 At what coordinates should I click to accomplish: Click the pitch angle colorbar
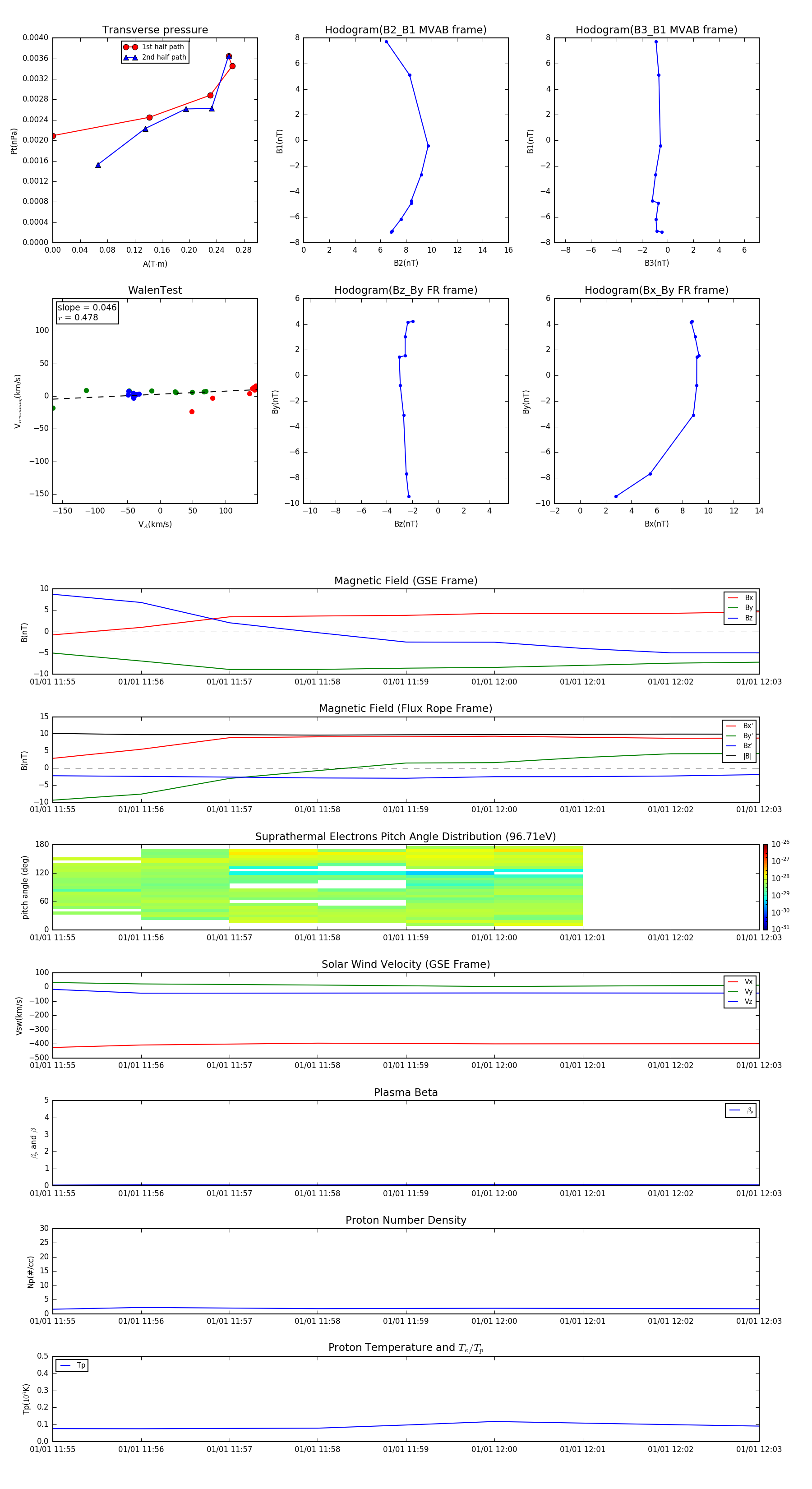click(x=765, y=887)
